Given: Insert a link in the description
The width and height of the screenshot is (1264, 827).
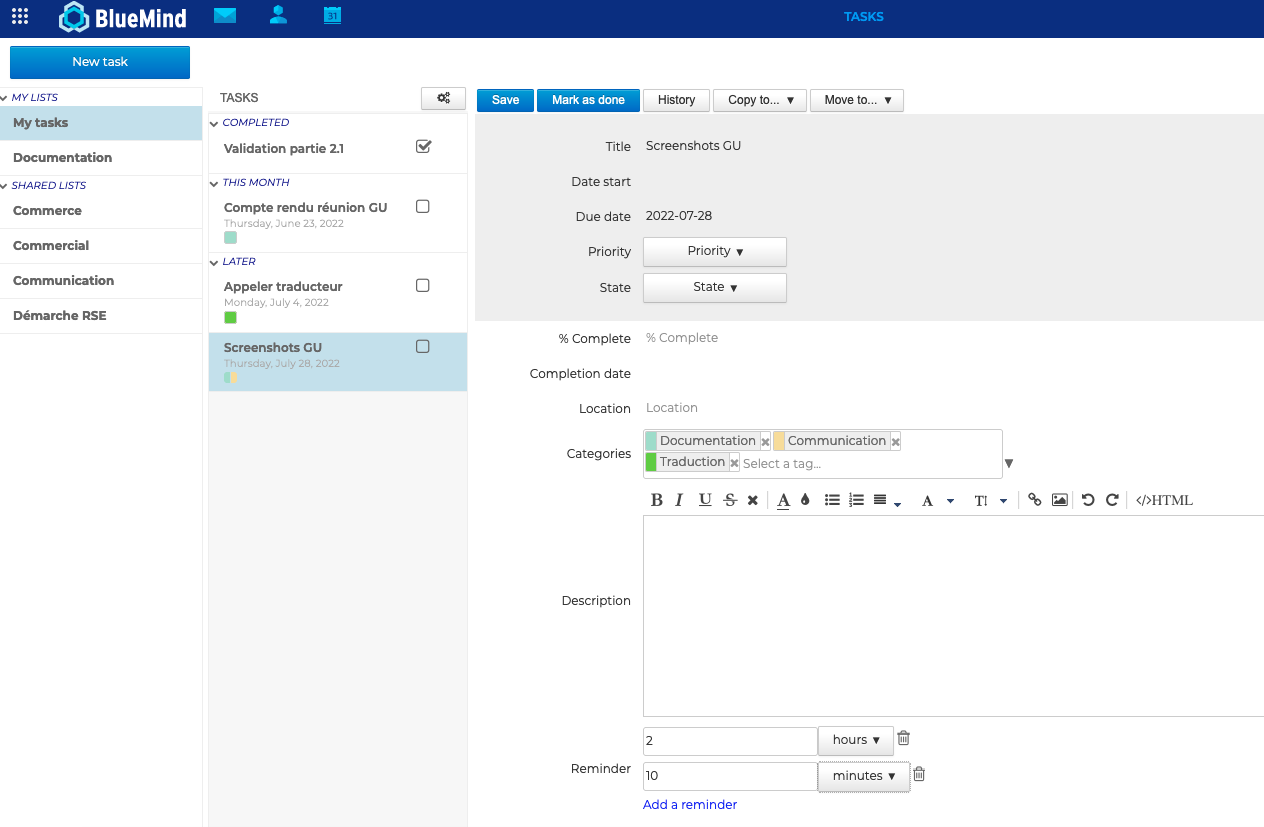Looking at the screenshot, I should click(1035, 500).
